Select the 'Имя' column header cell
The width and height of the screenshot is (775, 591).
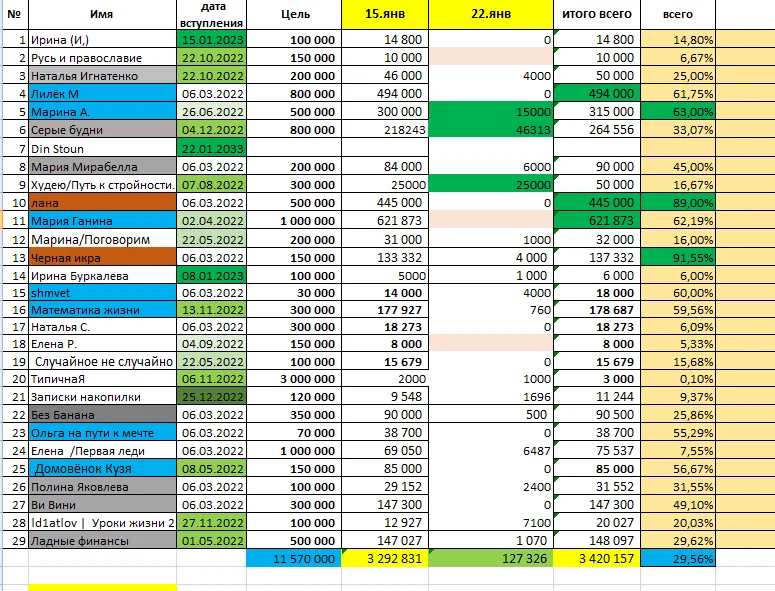click(102, 14)
